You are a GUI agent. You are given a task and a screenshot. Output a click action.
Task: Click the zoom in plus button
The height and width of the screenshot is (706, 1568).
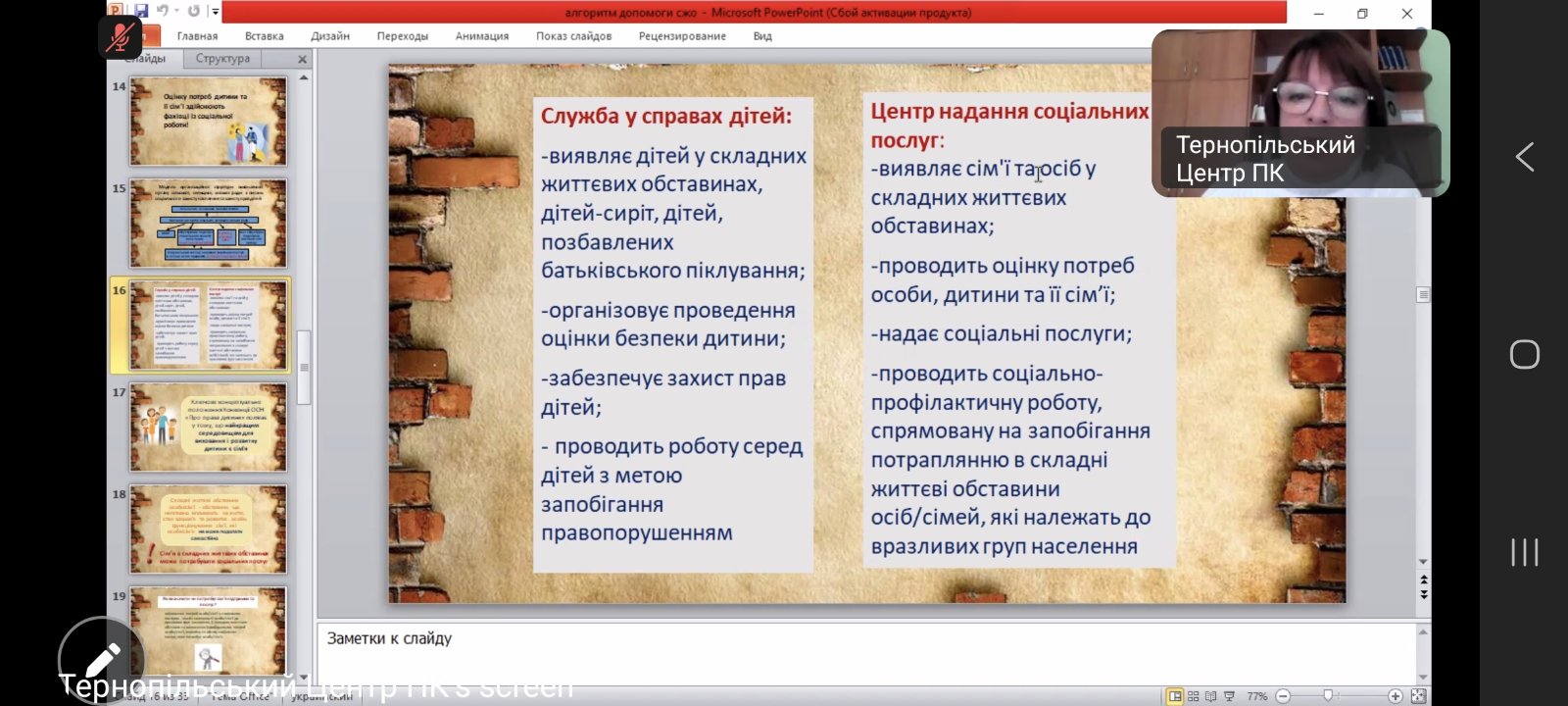tap(1396, 696)
